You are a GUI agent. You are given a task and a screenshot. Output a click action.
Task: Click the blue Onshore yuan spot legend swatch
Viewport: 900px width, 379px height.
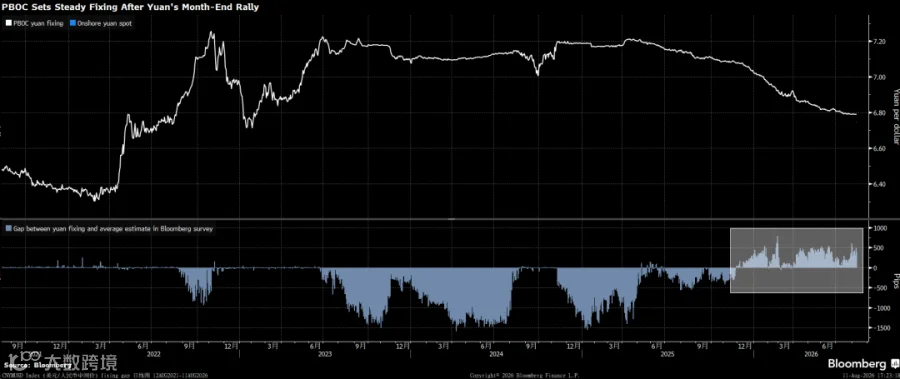click(x=71, y=24)
